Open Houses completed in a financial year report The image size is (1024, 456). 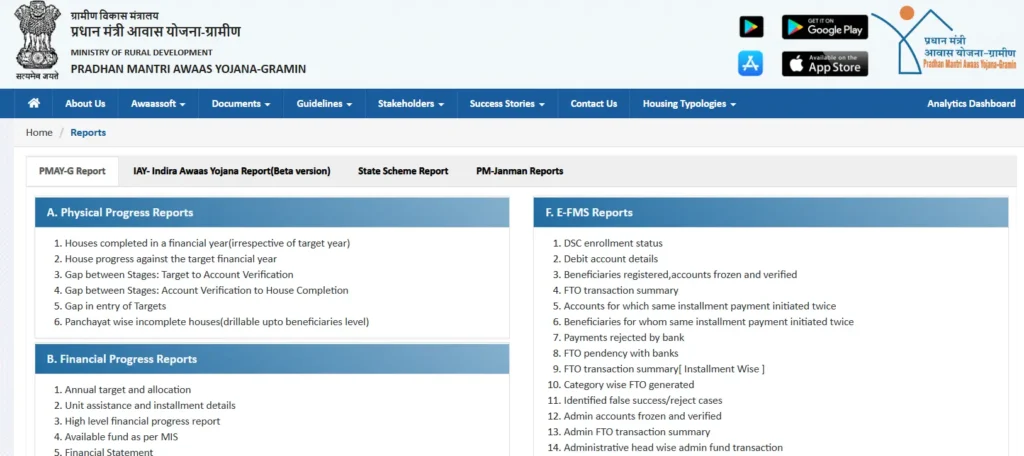[207, 243]
